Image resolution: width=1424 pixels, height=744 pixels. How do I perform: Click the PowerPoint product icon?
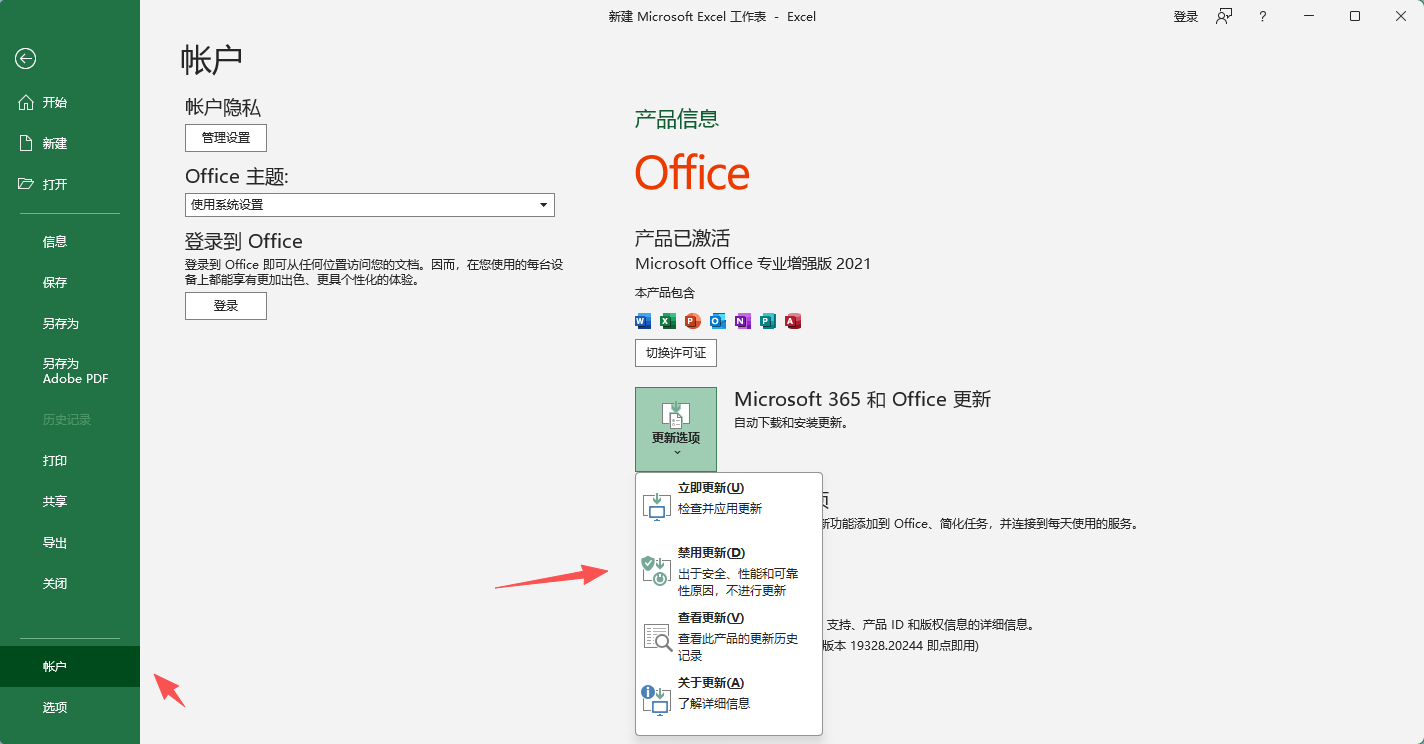coord(691,321)
